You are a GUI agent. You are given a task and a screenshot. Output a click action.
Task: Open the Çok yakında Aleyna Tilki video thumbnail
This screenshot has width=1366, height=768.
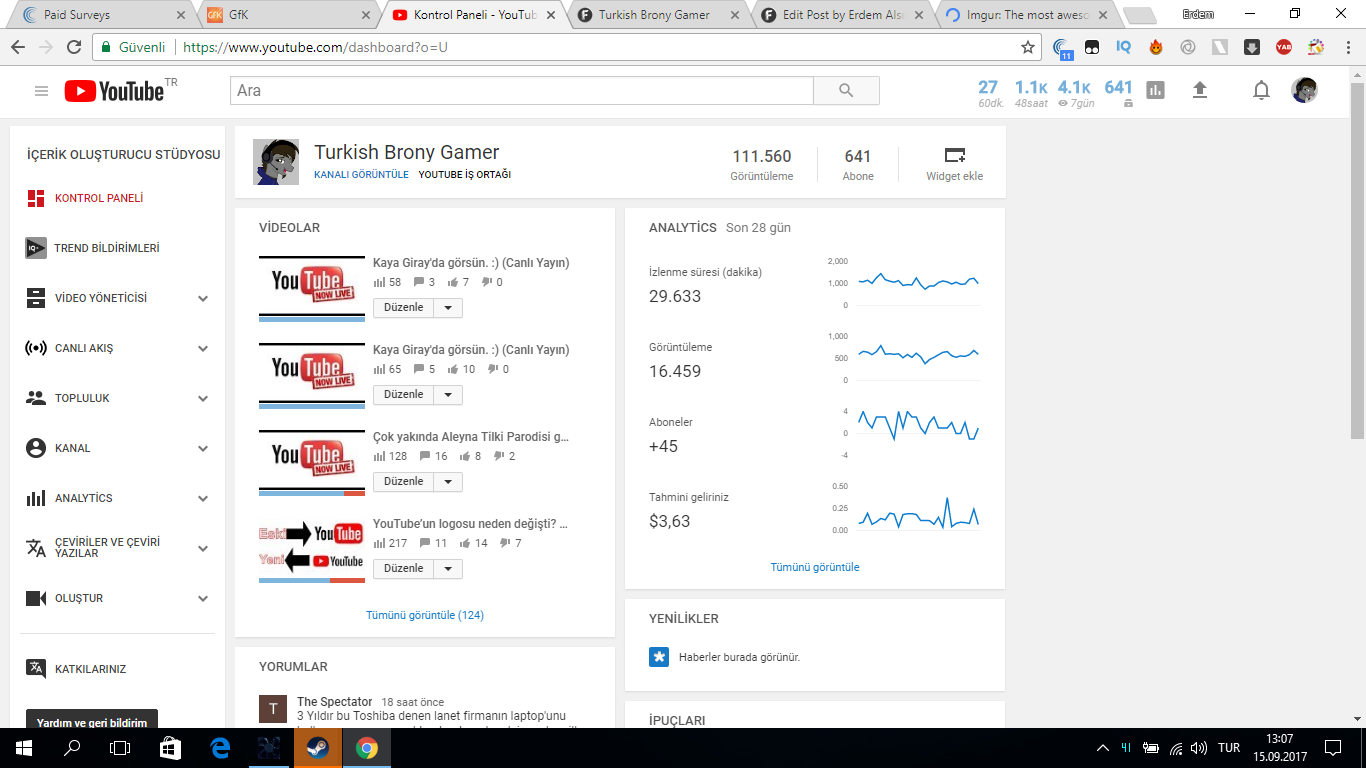pos(311,460)
